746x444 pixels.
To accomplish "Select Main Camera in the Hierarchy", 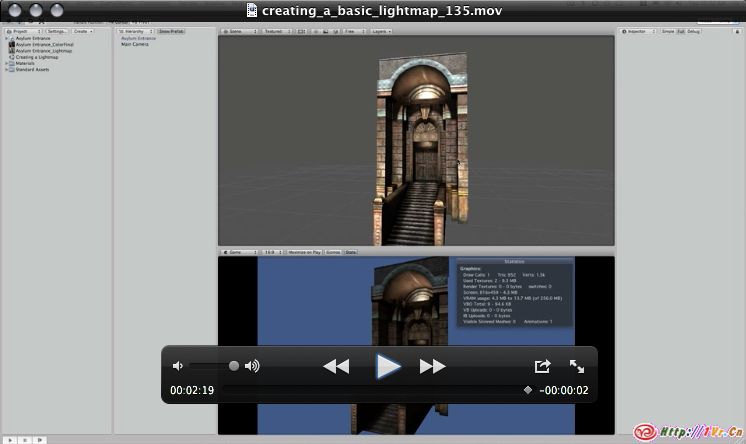I will (135, 44).
